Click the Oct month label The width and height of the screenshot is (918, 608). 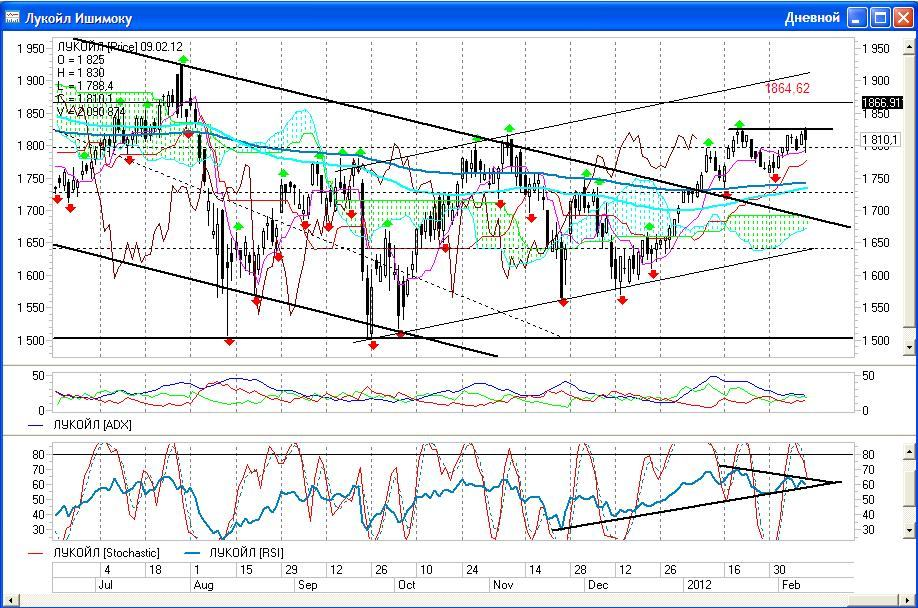pyautogui.click(x=406, y=585)
